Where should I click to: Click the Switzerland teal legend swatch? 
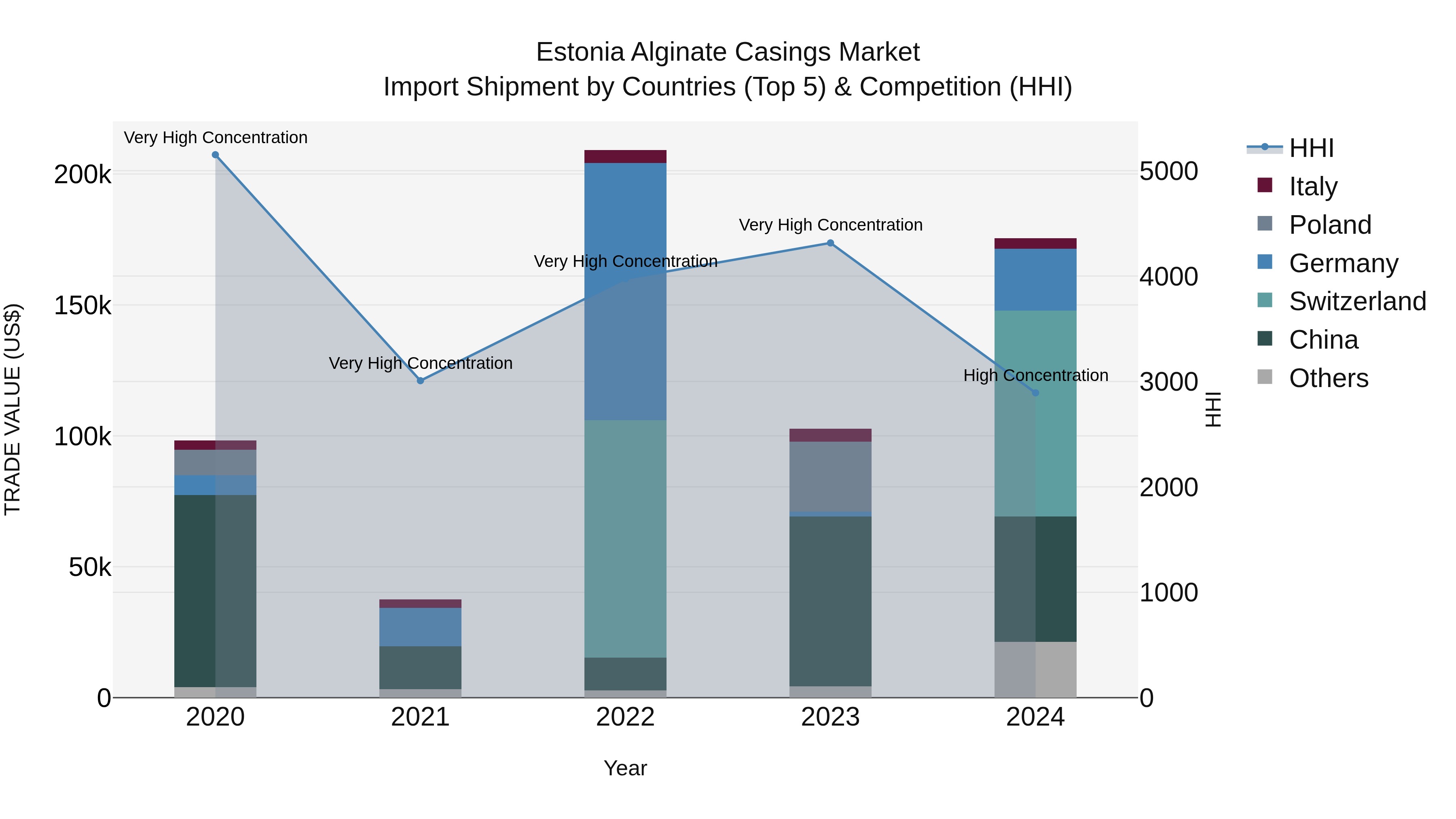click(1265, 300)
